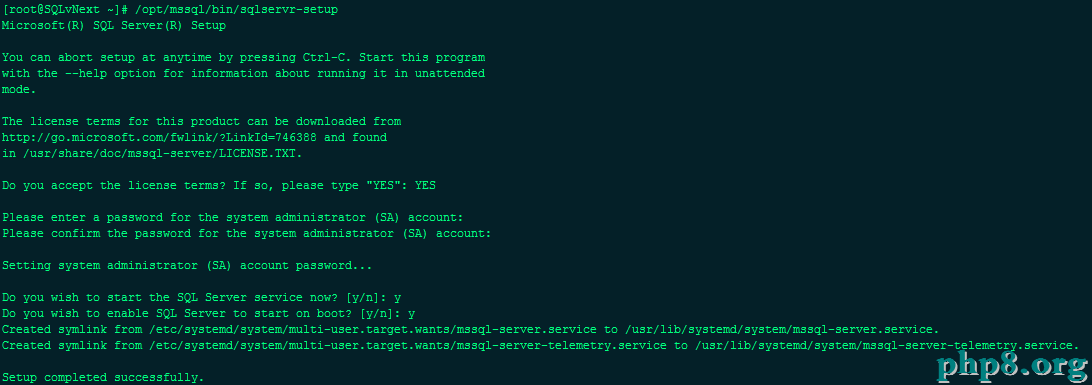
Task: Click the Setup completed successfully message
Action: click(103, 377)
